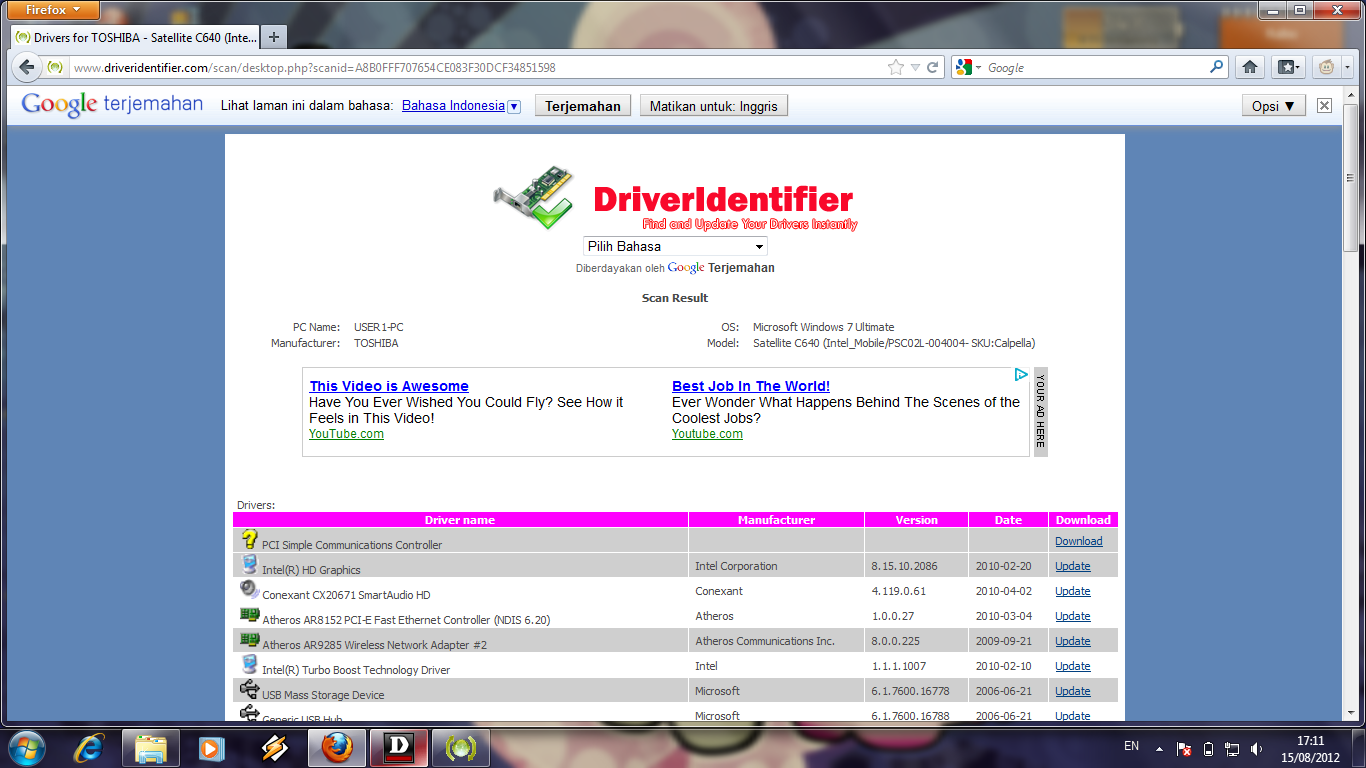Click the Action Center flag in system tray
This screenshot has width=1366, height=768.
(x=1181, y=747)
